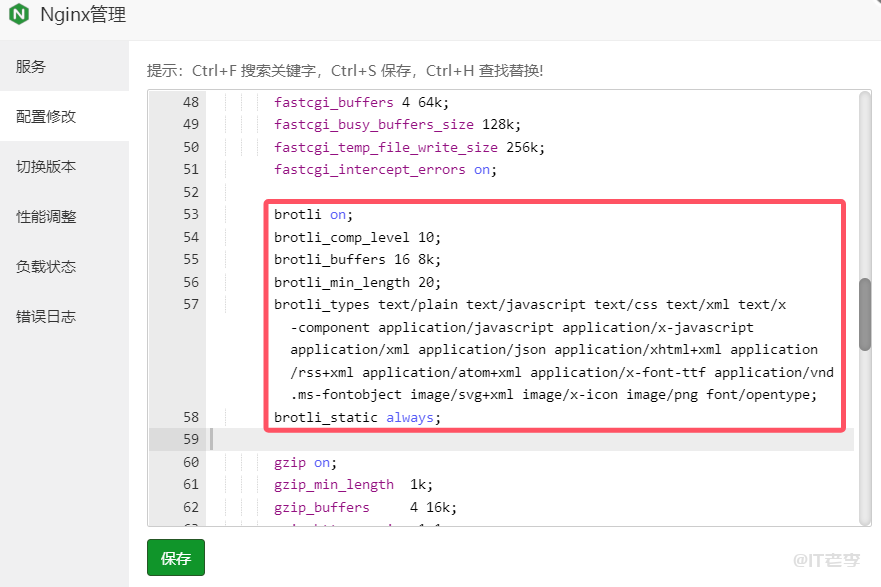Click the Nginx logo icon
Viewport: 881px width, 587px height.
click(x=17, y=15)
